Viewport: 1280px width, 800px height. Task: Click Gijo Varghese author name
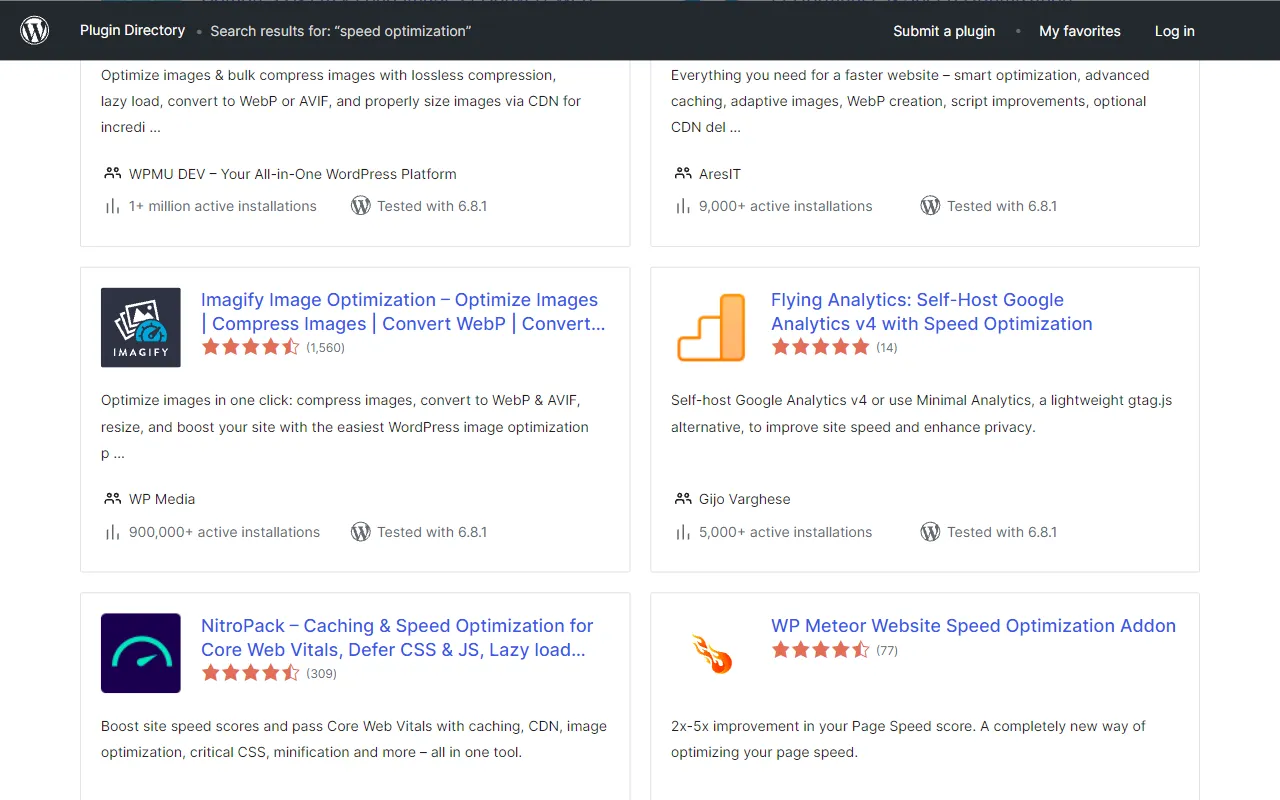[745, 499]
